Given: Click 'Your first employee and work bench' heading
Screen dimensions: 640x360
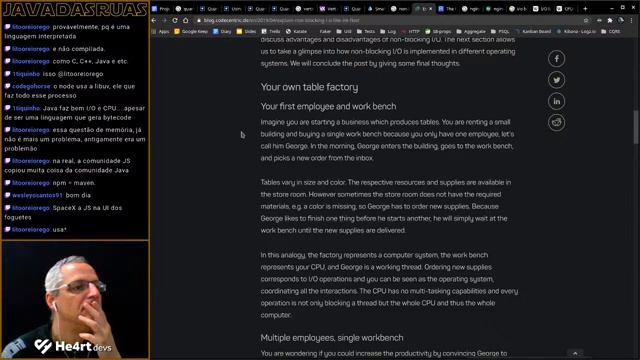Looking at the screenshot, I should (328, 106).
